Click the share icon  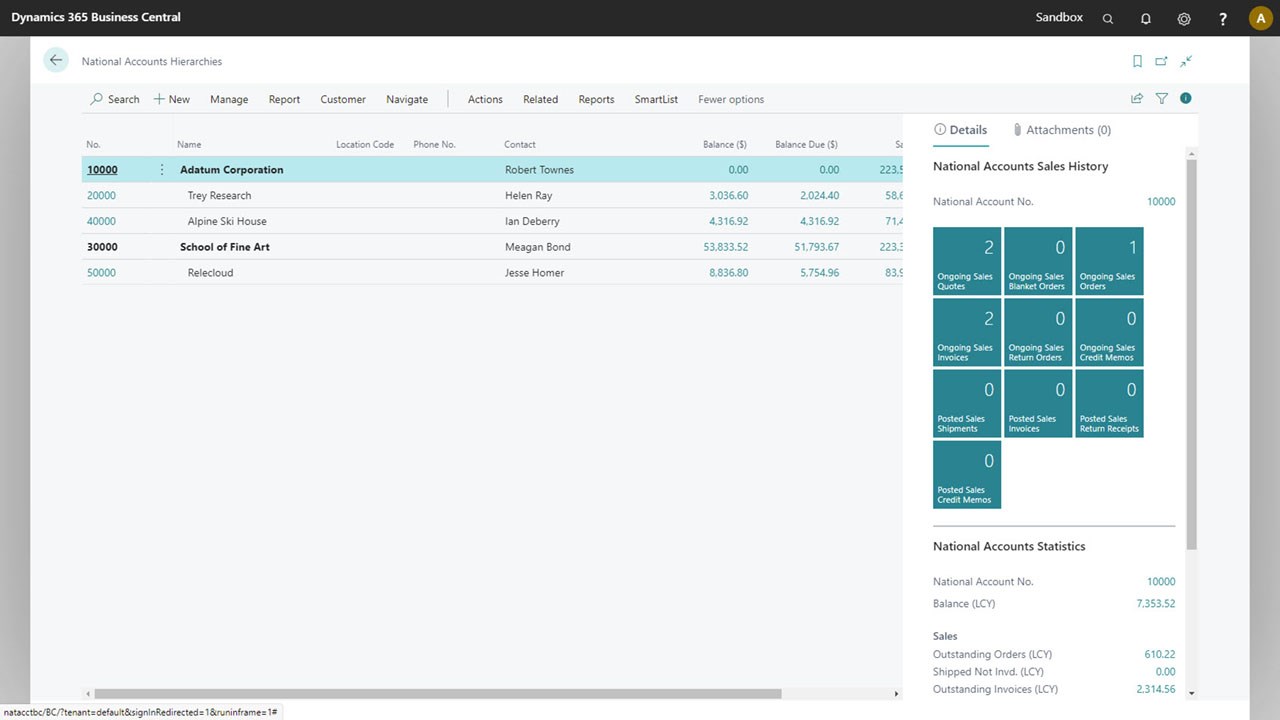pyautogui.click(x=1137, y=98)
